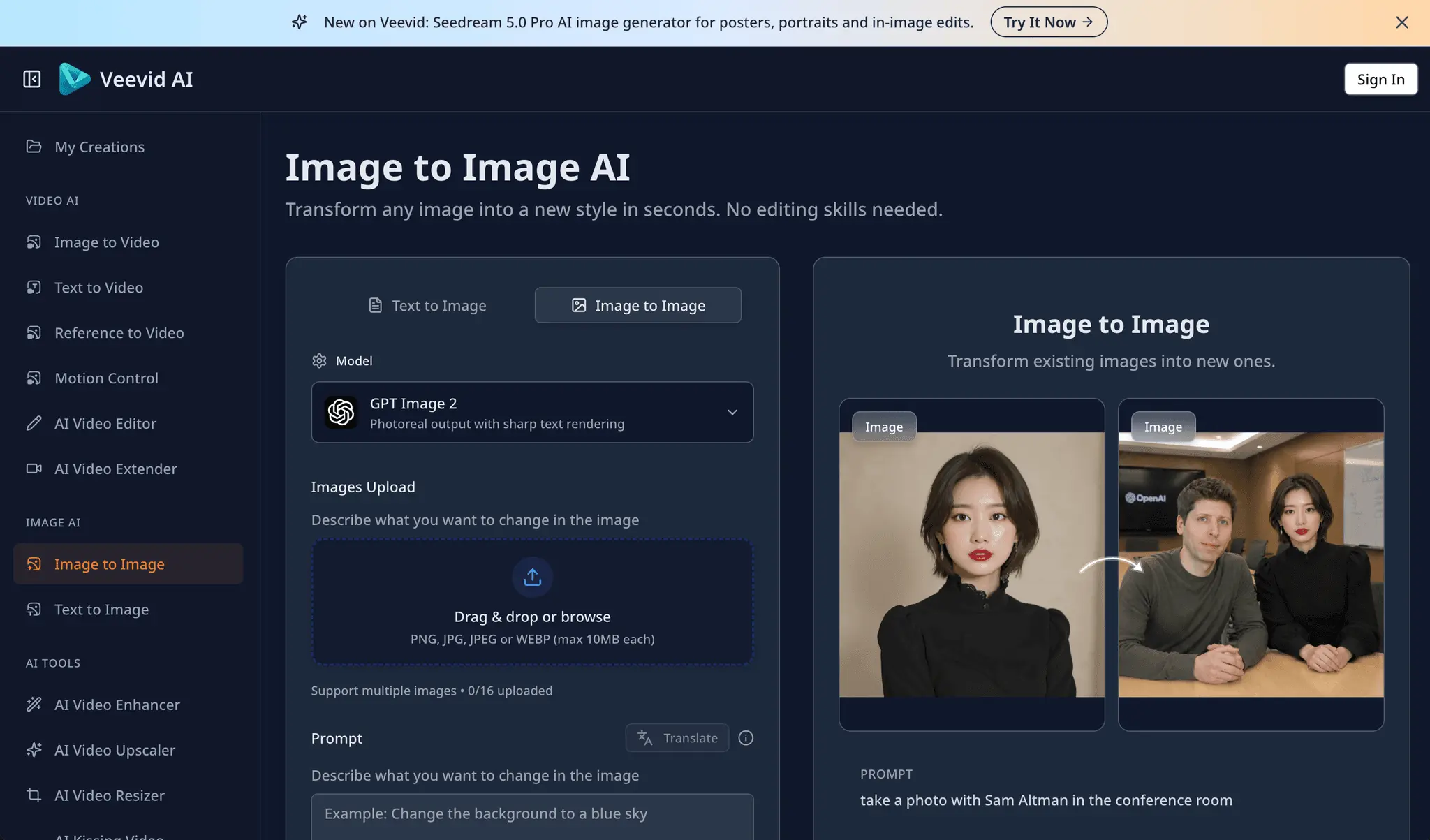The height and width of the screenshot is (840, 1430).
Task: Click the sparkle icon in announcement banner
Action: point(300,22)
